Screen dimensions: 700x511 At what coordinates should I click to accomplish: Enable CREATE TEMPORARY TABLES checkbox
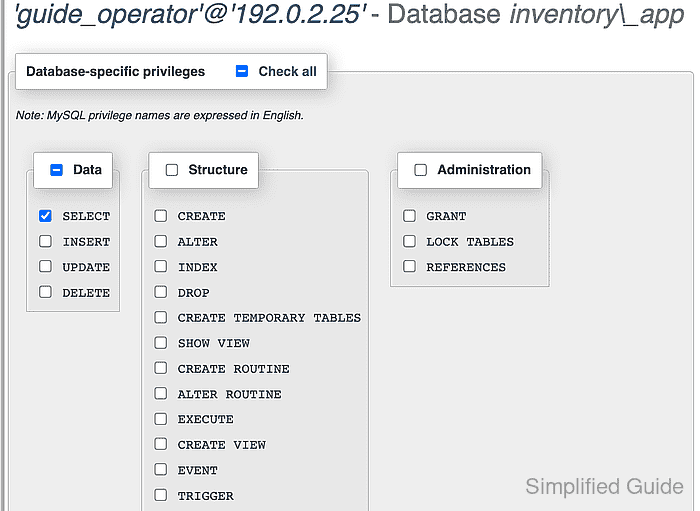tap(161, 317)
